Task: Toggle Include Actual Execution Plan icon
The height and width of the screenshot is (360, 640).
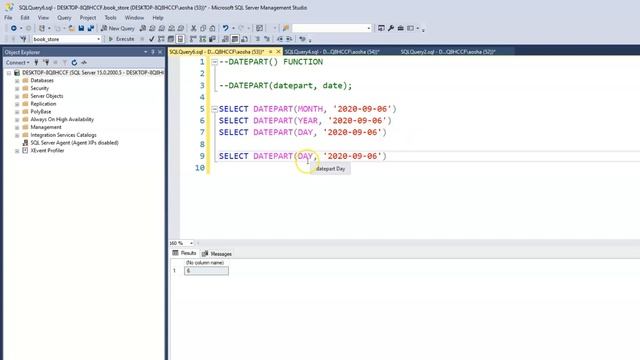Action: [193, 39]
